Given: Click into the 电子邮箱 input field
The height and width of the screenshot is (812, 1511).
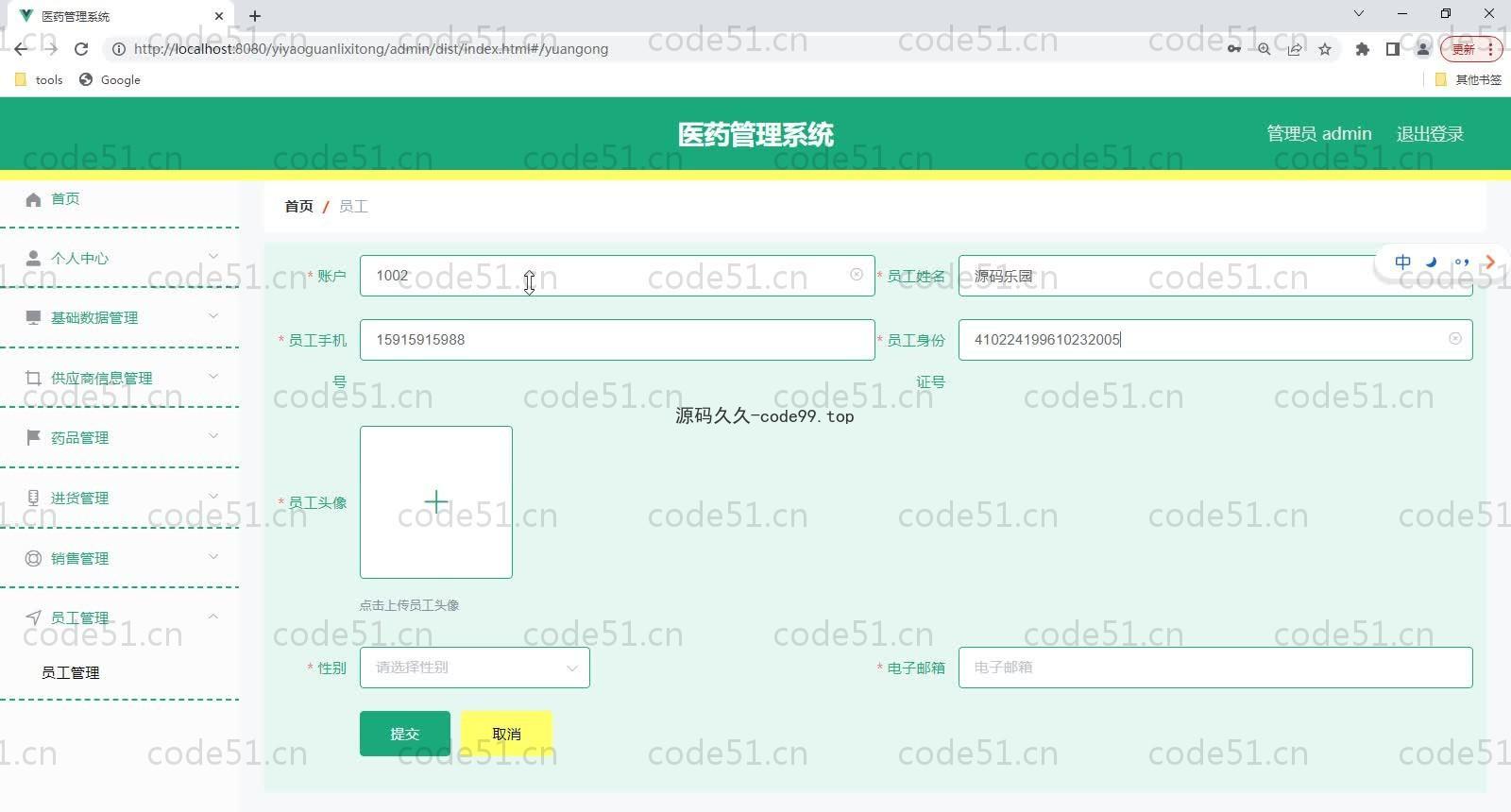Looking at the screenshot, I should point(1215,668).
